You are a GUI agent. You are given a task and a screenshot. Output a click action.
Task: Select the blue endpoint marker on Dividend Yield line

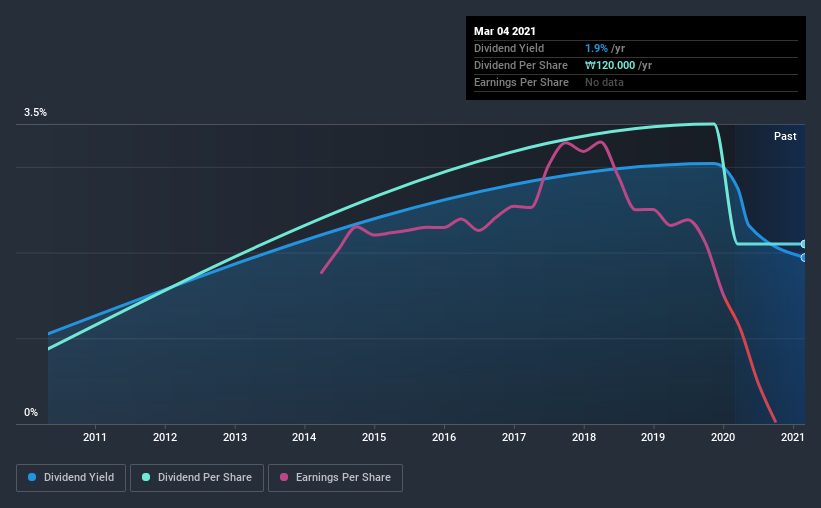tap(803, 258)
